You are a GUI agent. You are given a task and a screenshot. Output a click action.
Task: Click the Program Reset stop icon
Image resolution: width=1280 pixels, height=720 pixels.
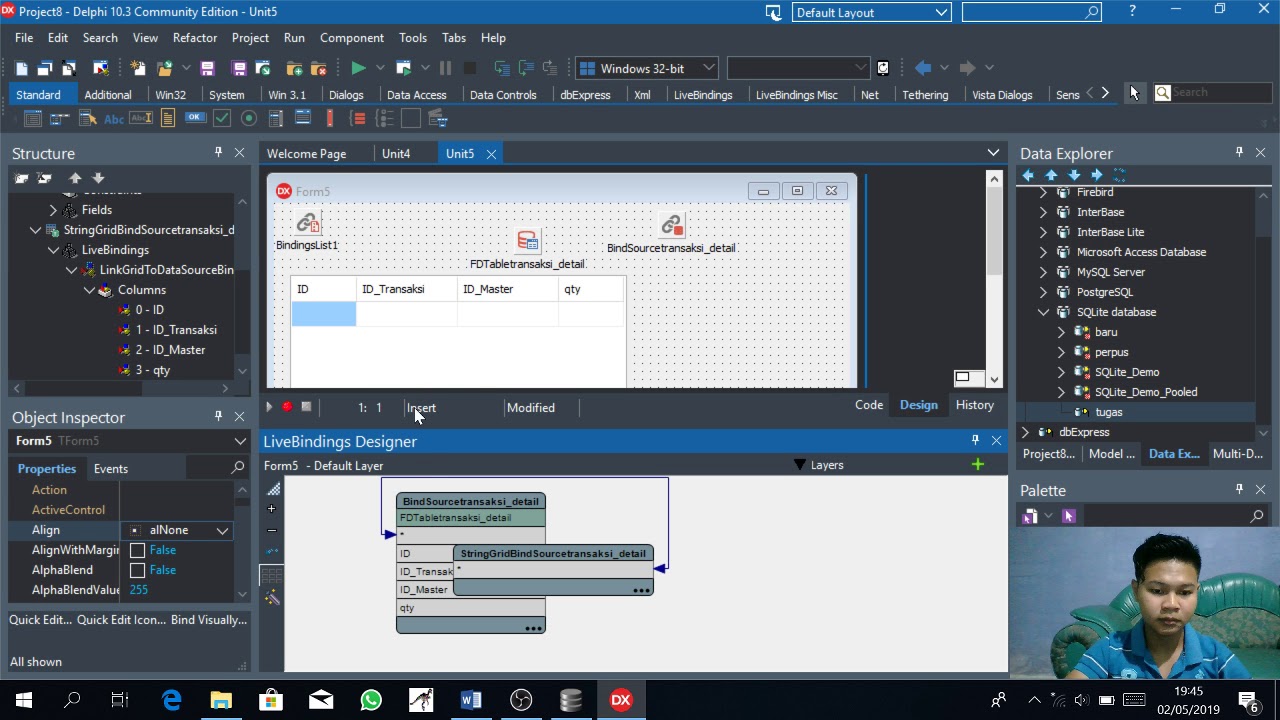tap(469, 68)
